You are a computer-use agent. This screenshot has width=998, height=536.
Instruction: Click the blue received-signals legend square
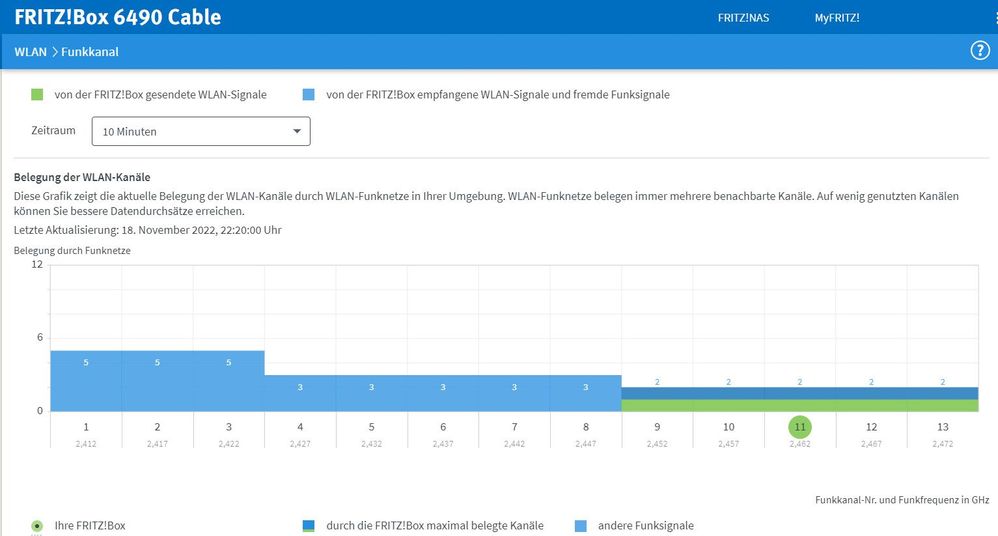(308, 95)
